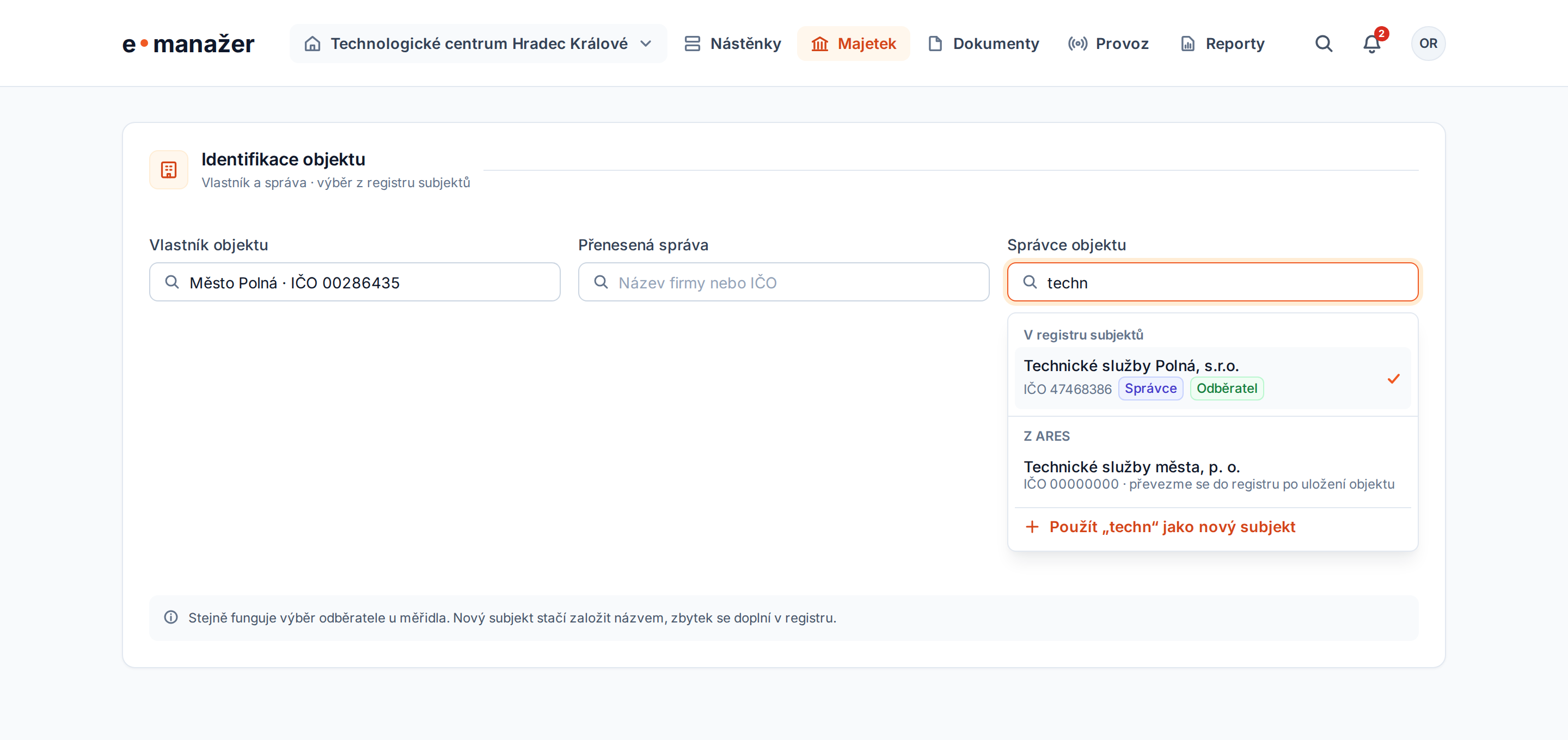Open the Nástěnky menu
1568x740 pixels.
click(x=732, y=44)
